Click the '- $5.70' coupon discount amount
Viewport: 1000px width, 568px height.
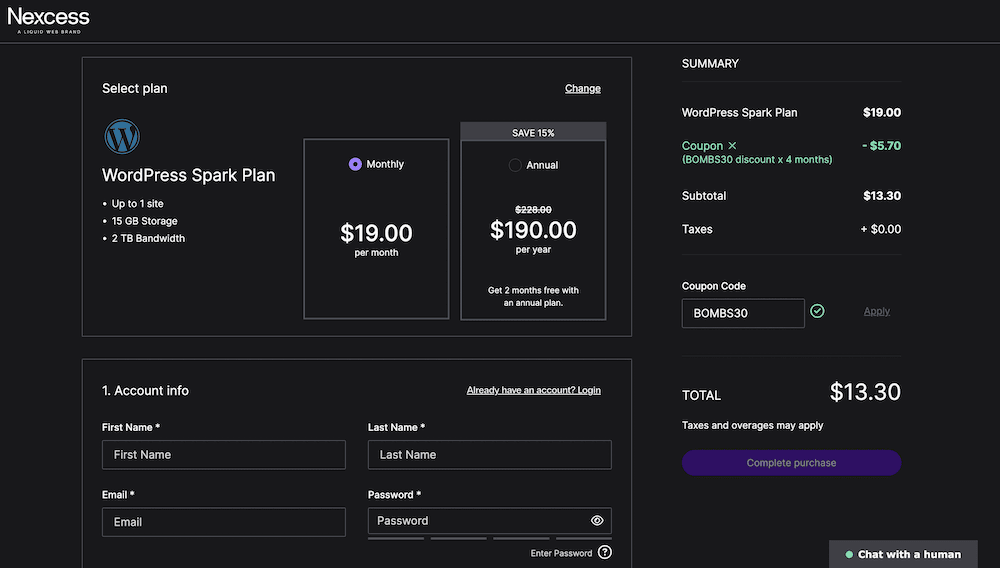[x=881, y=146]
